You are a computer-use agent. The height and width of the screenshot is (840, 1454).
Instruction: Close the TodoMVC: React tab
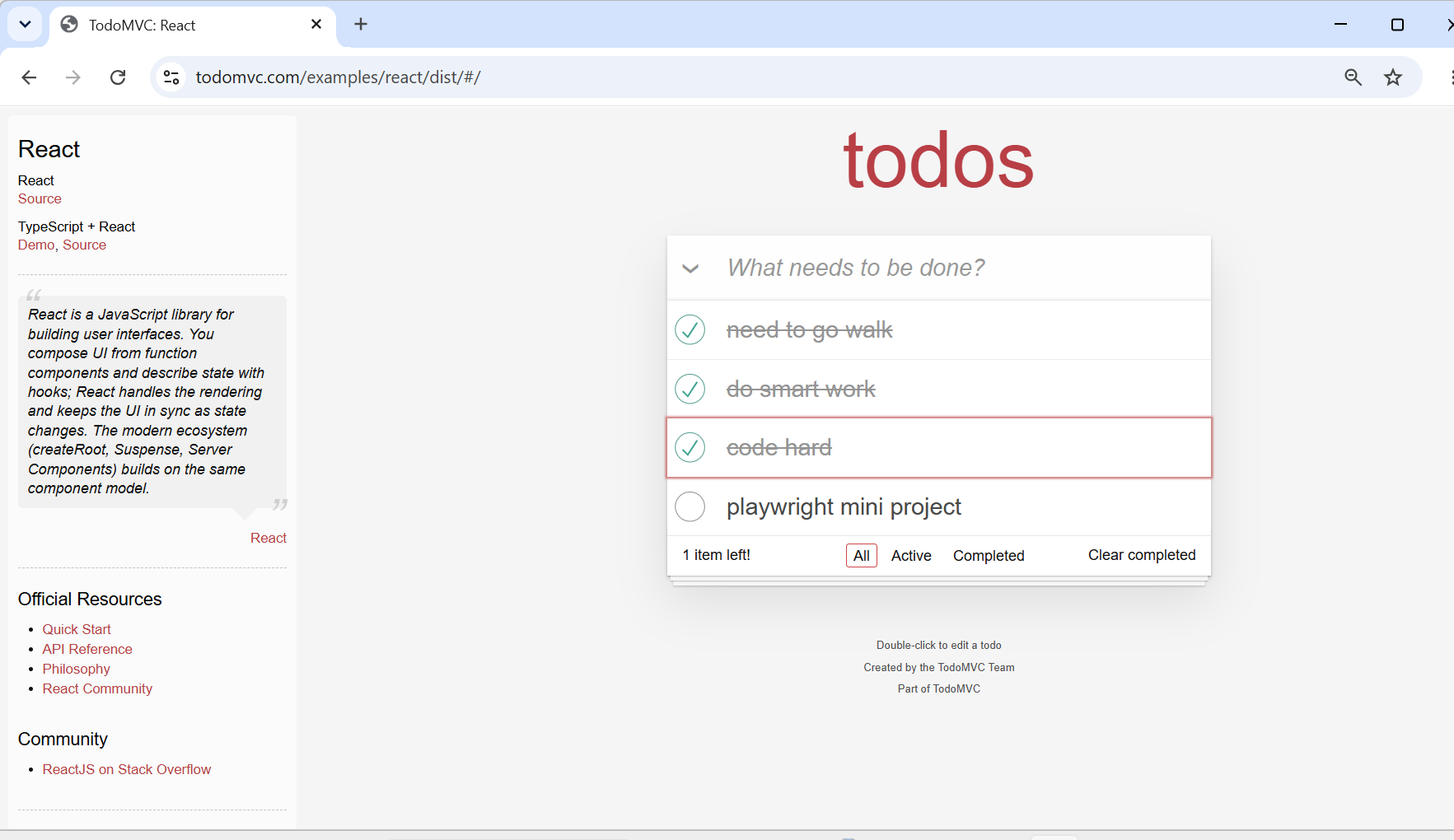click(316, 25)
